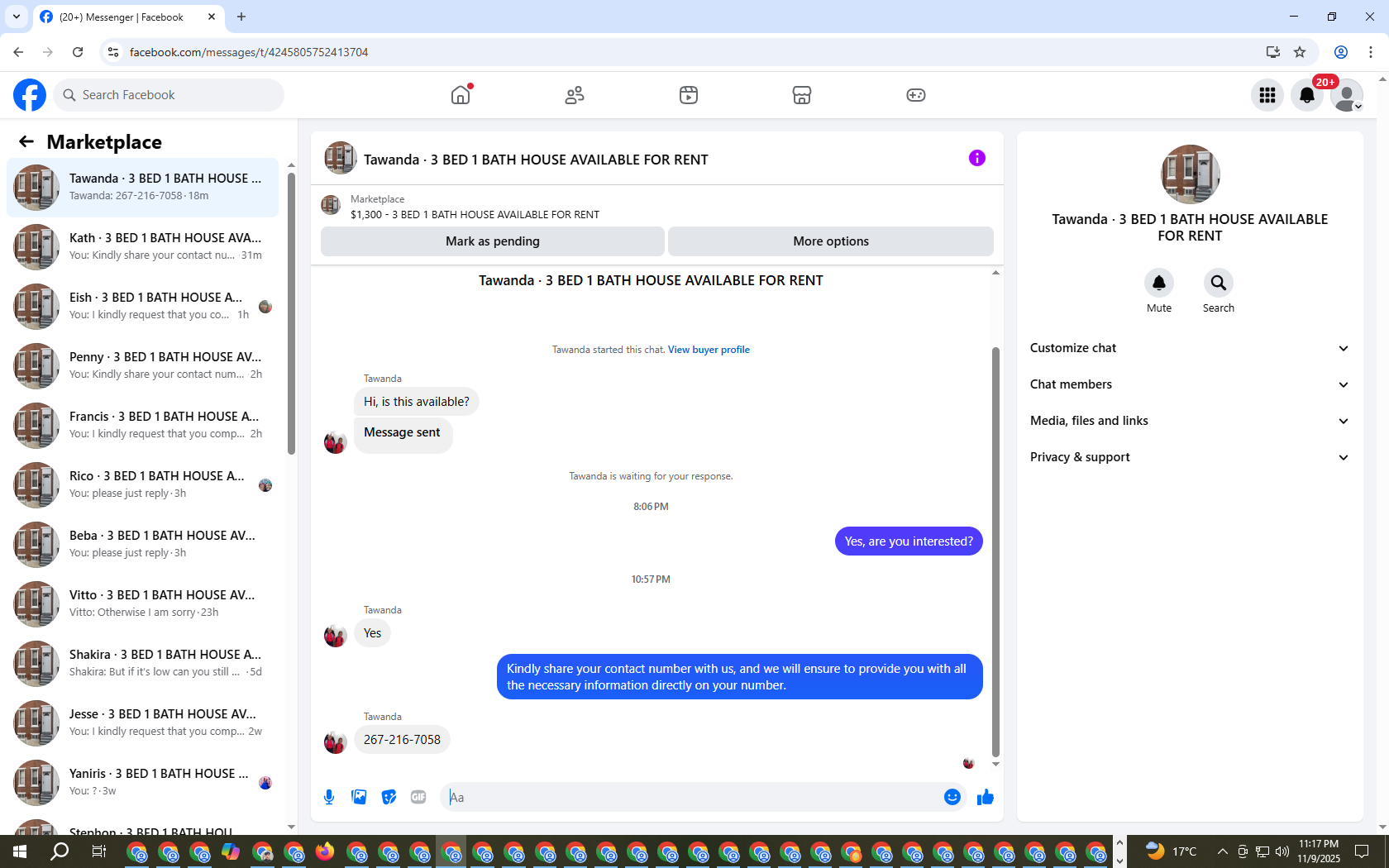The image size is (1389, 868).
Task: Open the taskbar clock and date
Action: tap(1319, 851)
